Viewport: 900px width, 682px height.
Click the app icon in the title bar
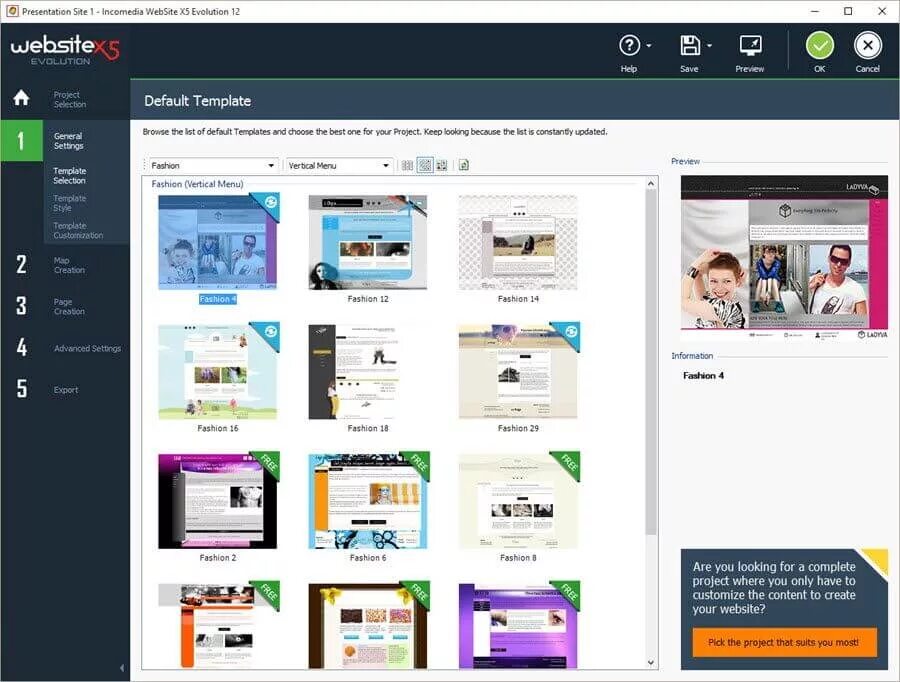(11, 11)
